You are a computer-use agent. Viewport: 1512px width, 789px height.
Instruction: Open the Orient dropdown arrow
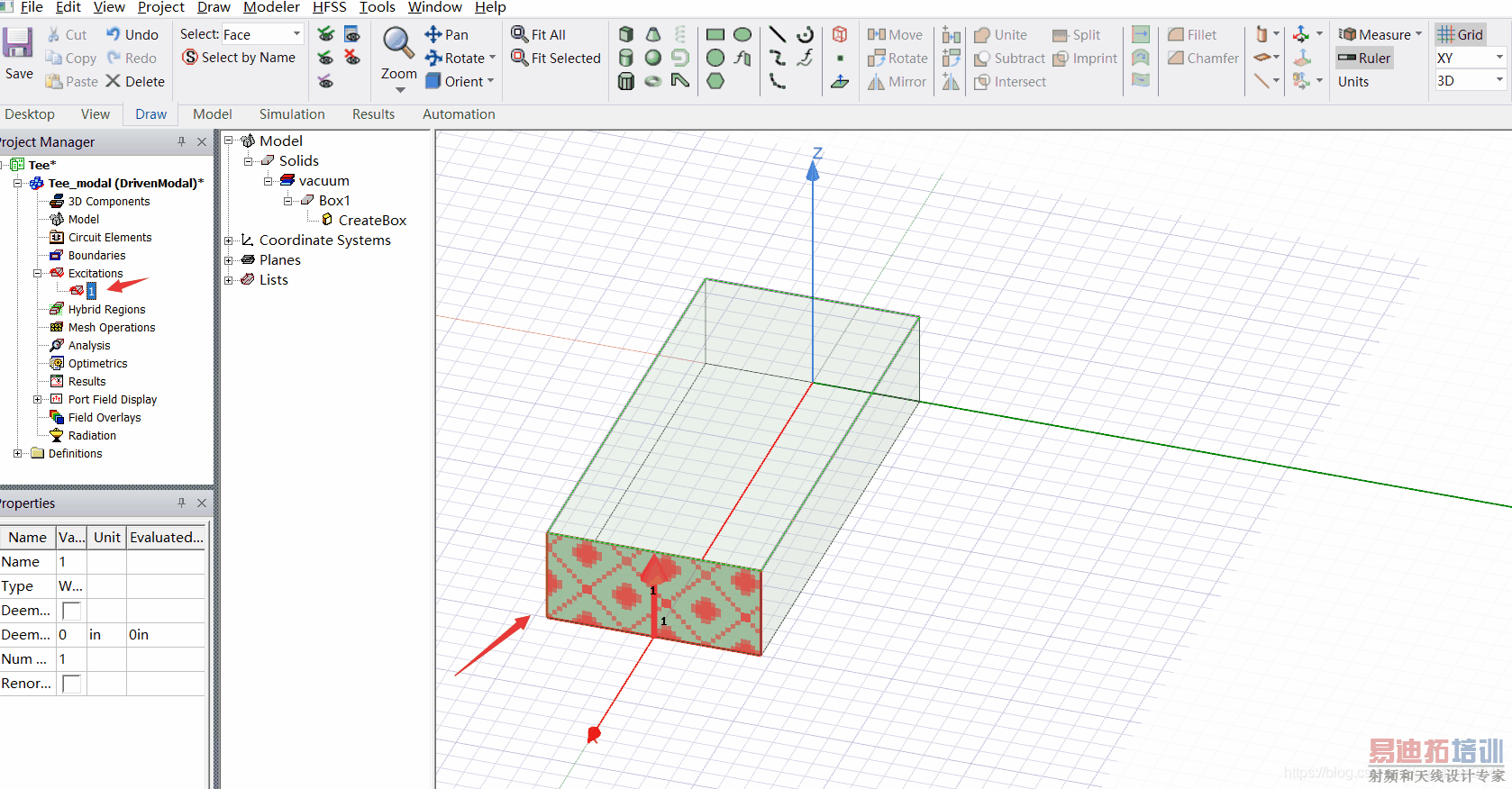pos(490,81)
